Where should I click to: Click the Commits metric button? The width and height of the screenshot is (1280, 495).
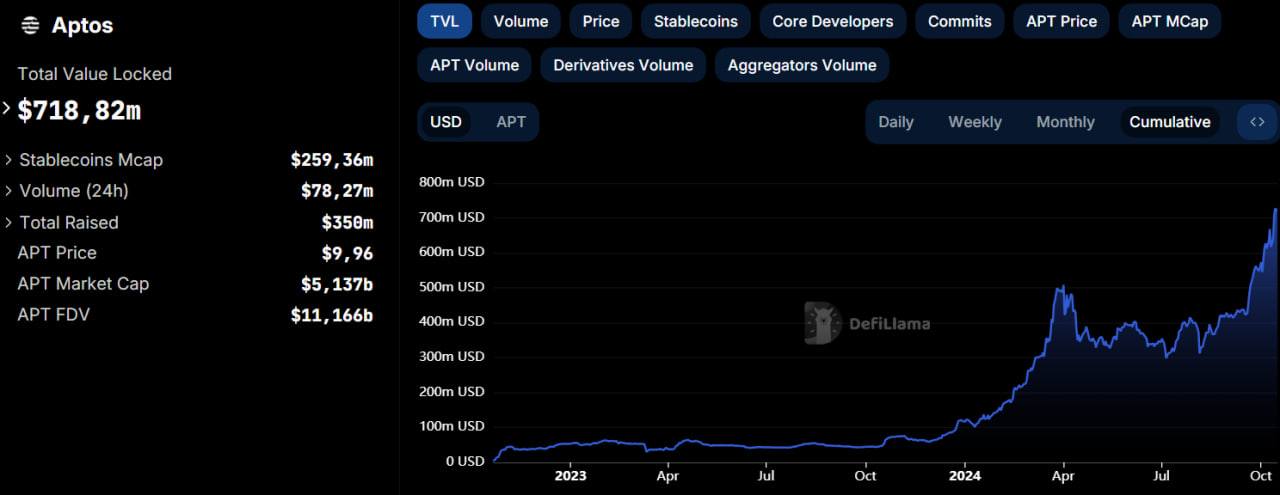[x=959, y=21]
